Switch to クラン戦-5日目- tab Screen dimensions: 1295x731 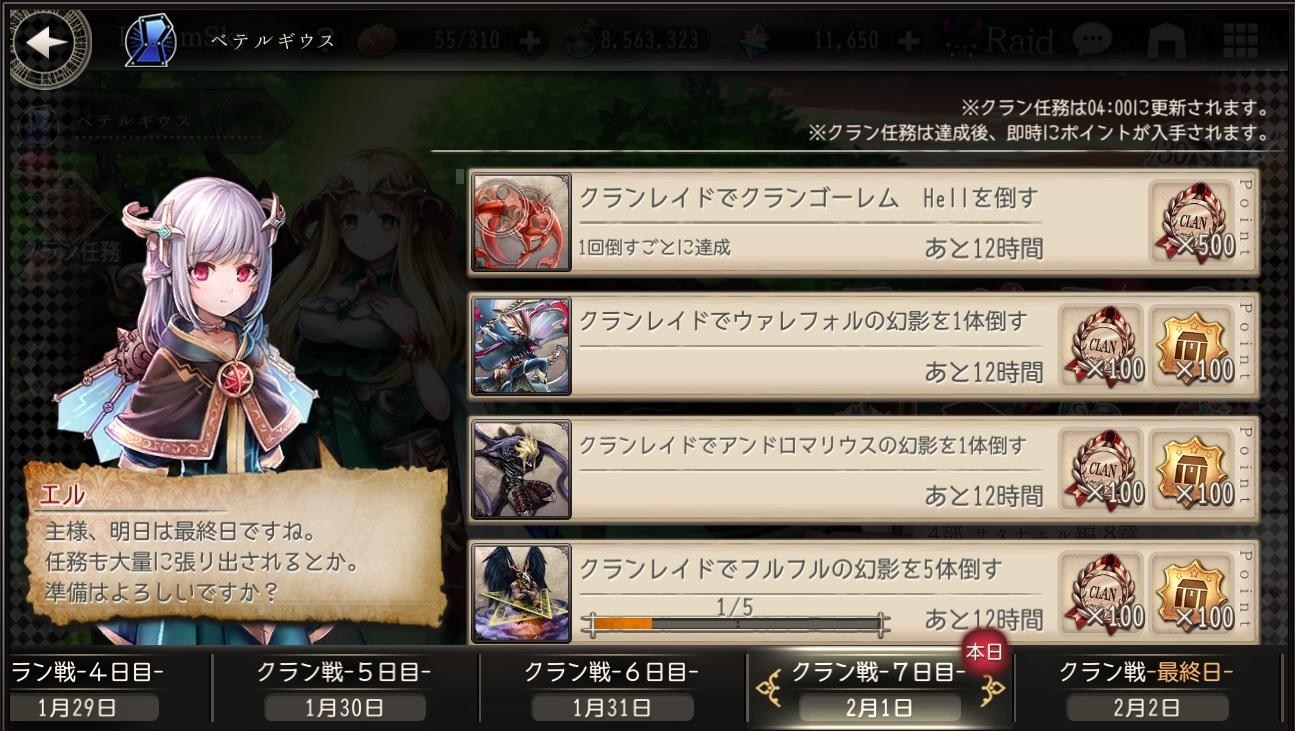point(345,690)
